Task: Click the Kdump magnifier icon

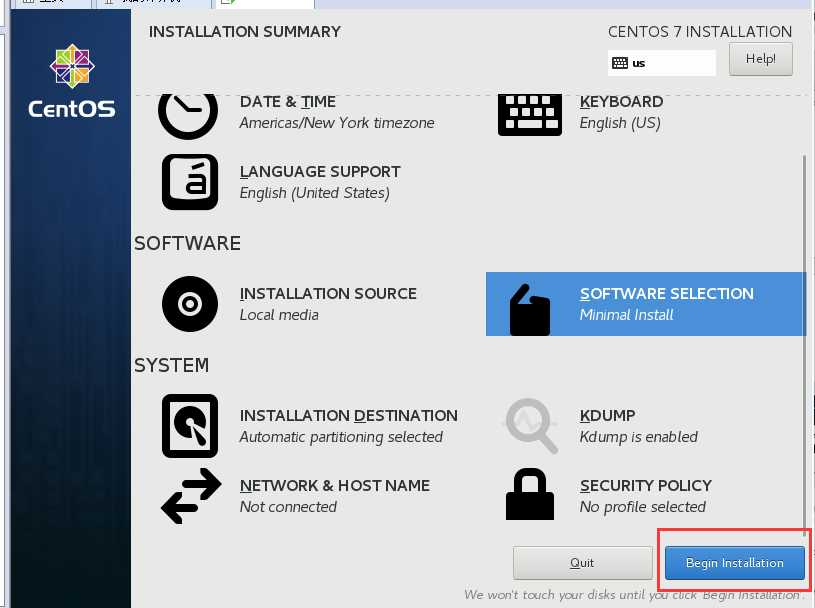Action: (531, 426)
